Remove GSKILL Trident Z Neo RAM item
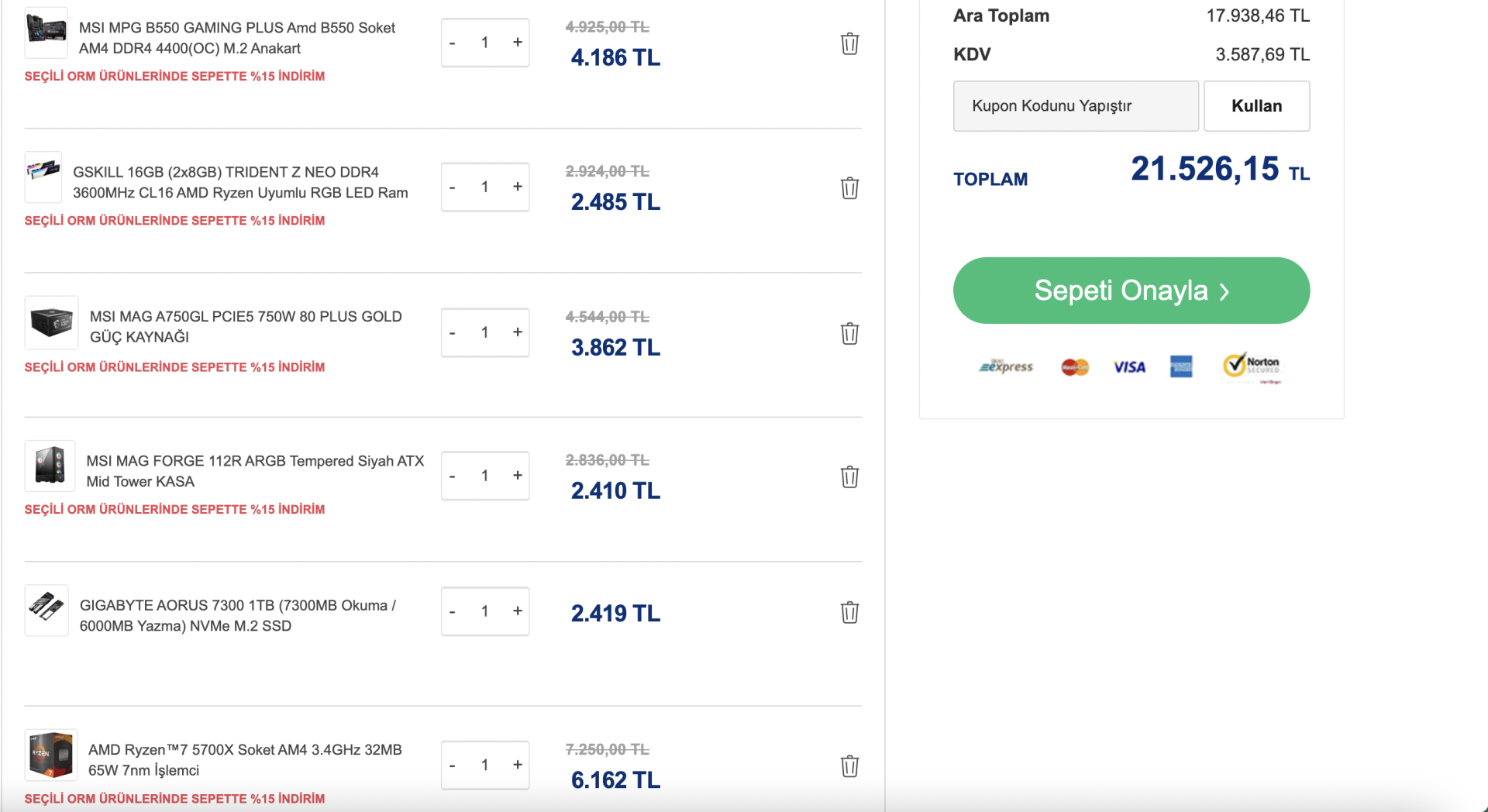This screenshot has height=812, width=1488. [x=849, y=188]
